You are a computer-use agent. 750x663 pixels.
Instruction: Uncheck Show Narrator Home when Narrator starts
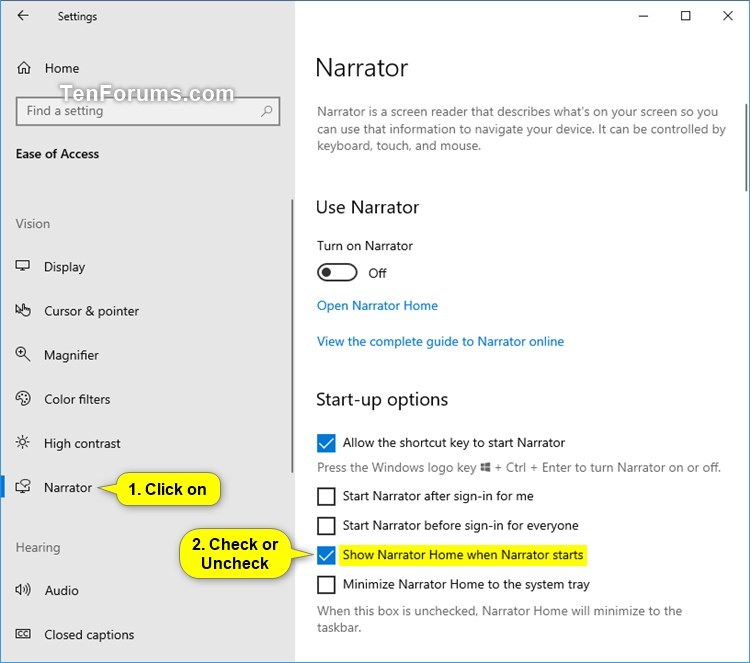point(326,555)
